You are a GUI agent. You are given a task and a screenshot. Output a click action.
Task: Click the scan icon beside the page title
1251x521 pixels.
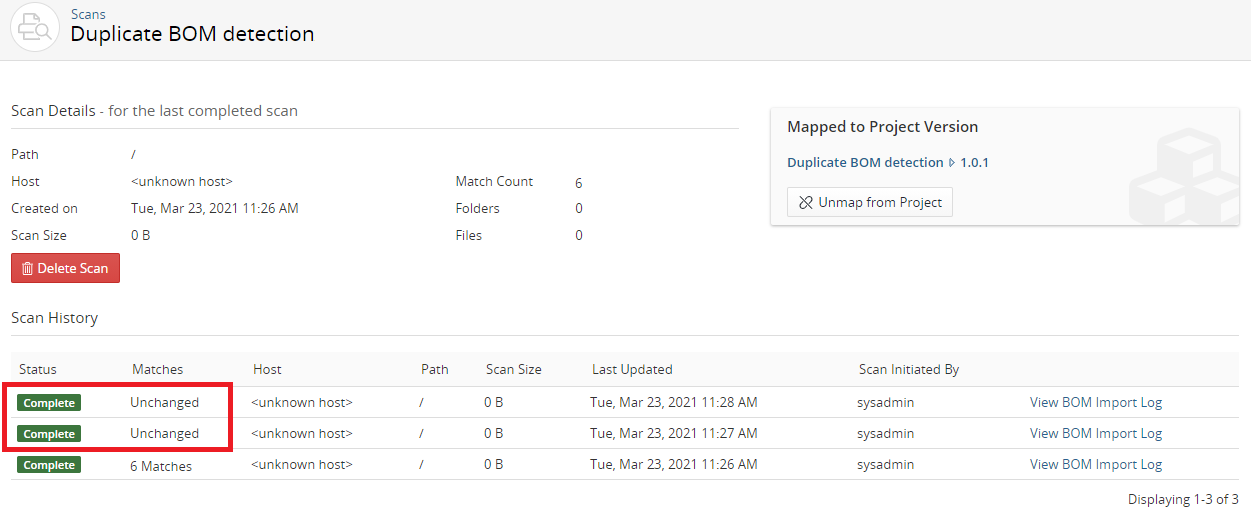(35, 27)
